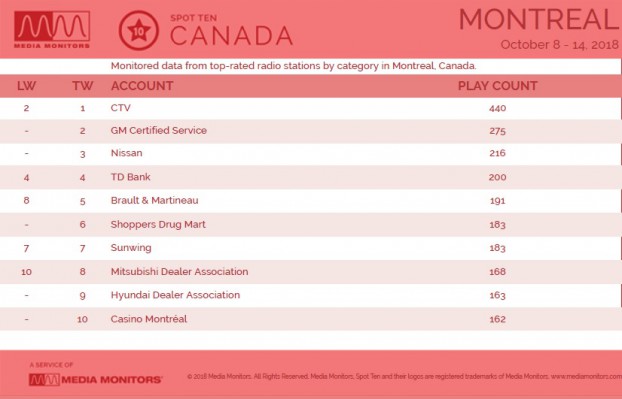Select the Casino Montréal row
Viewport: 622px width, 399px height.
pos(311,319)
